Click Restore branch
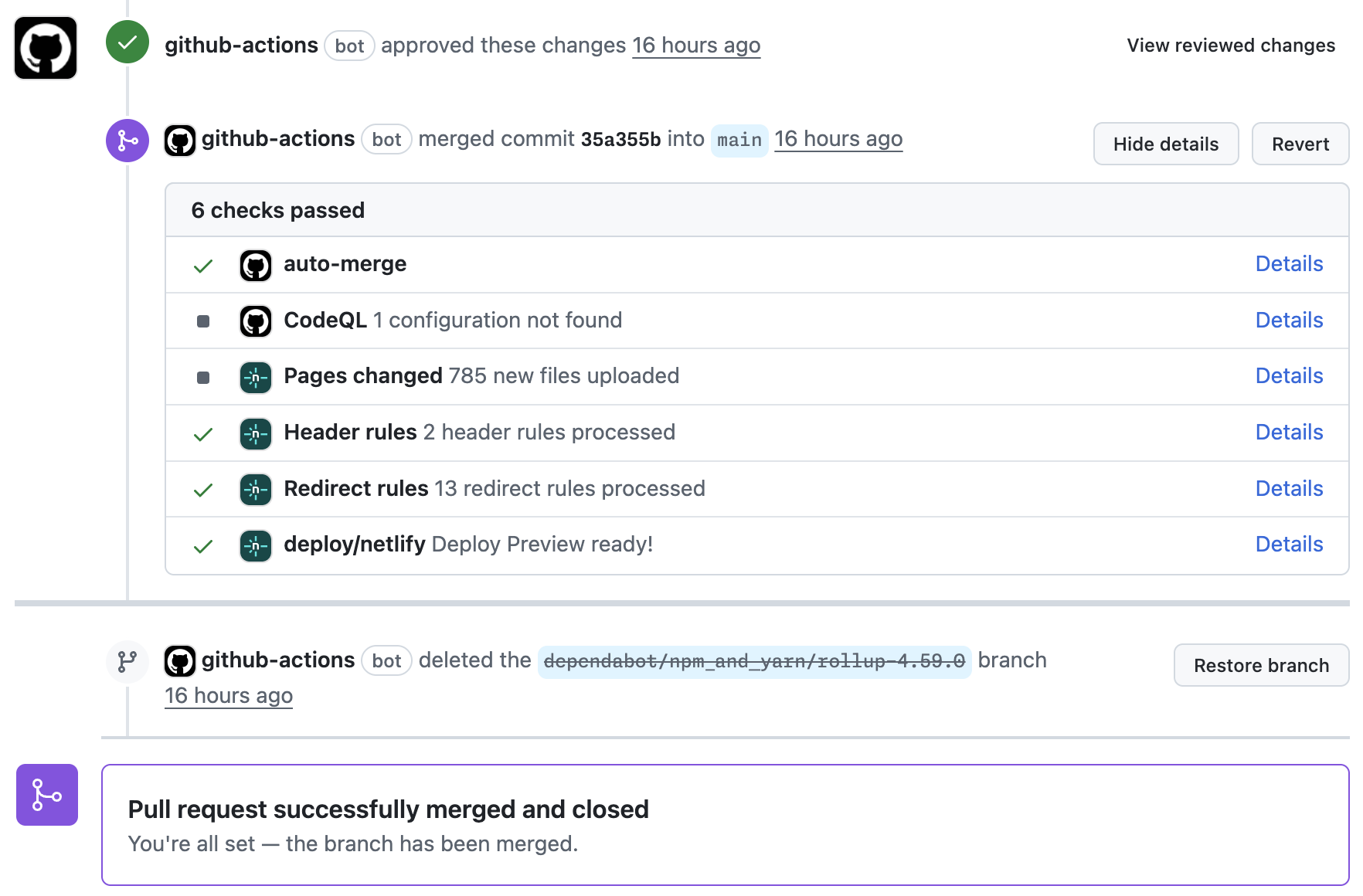The image size is (1363, 896). (1260, 665)
